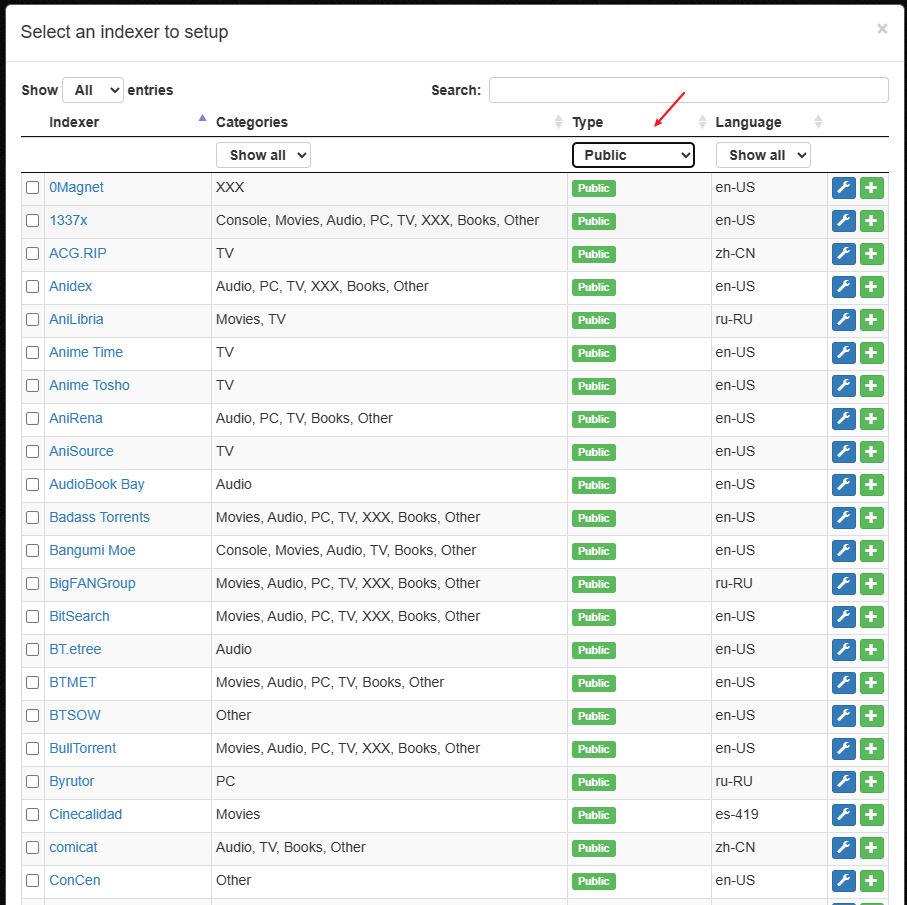Screen dimensions: 907x905
Task: Check the Cinecalidad checkbox
Action: click(x=32, y=814)
